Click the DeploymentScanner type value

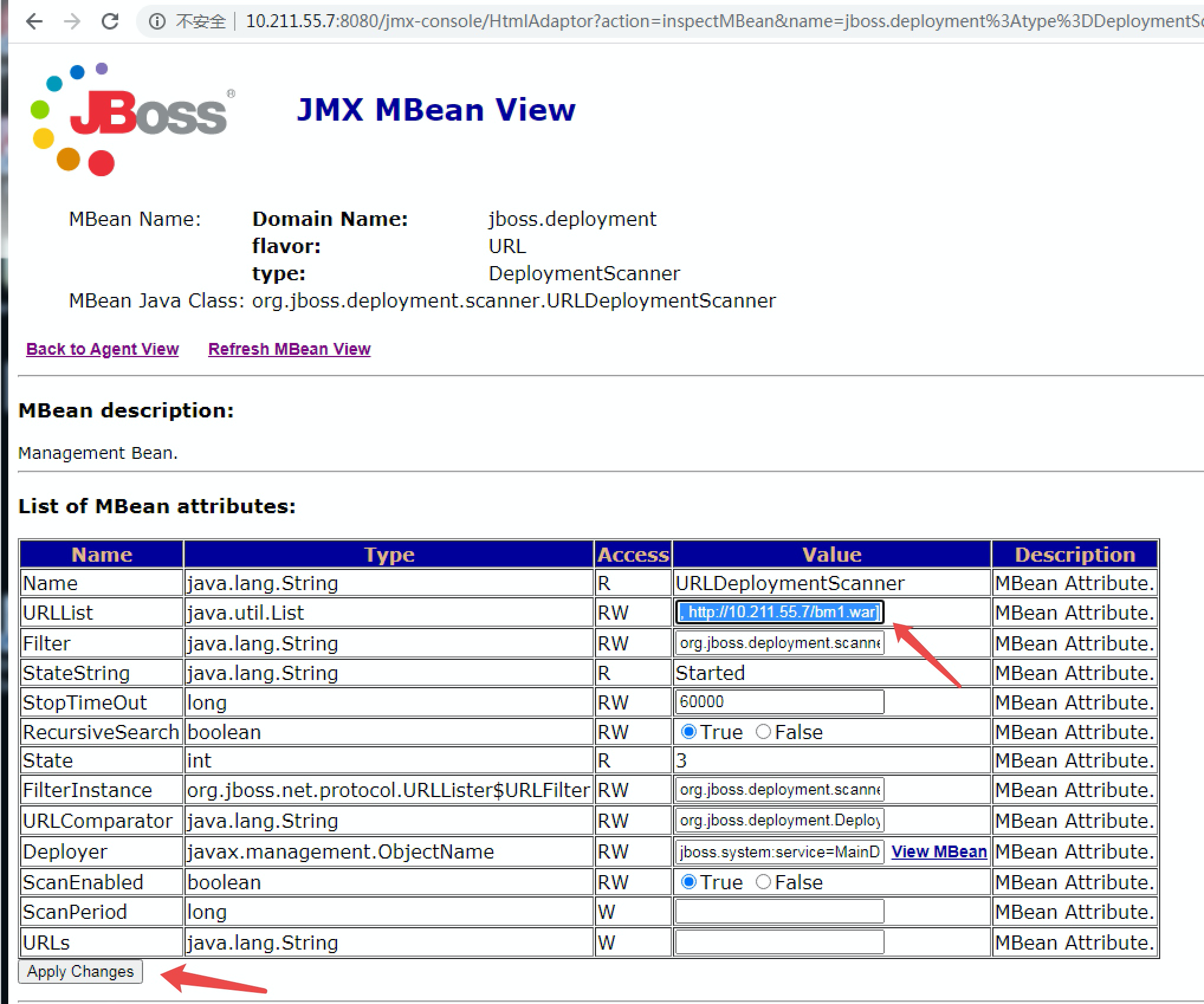click(x=584, y=273)
